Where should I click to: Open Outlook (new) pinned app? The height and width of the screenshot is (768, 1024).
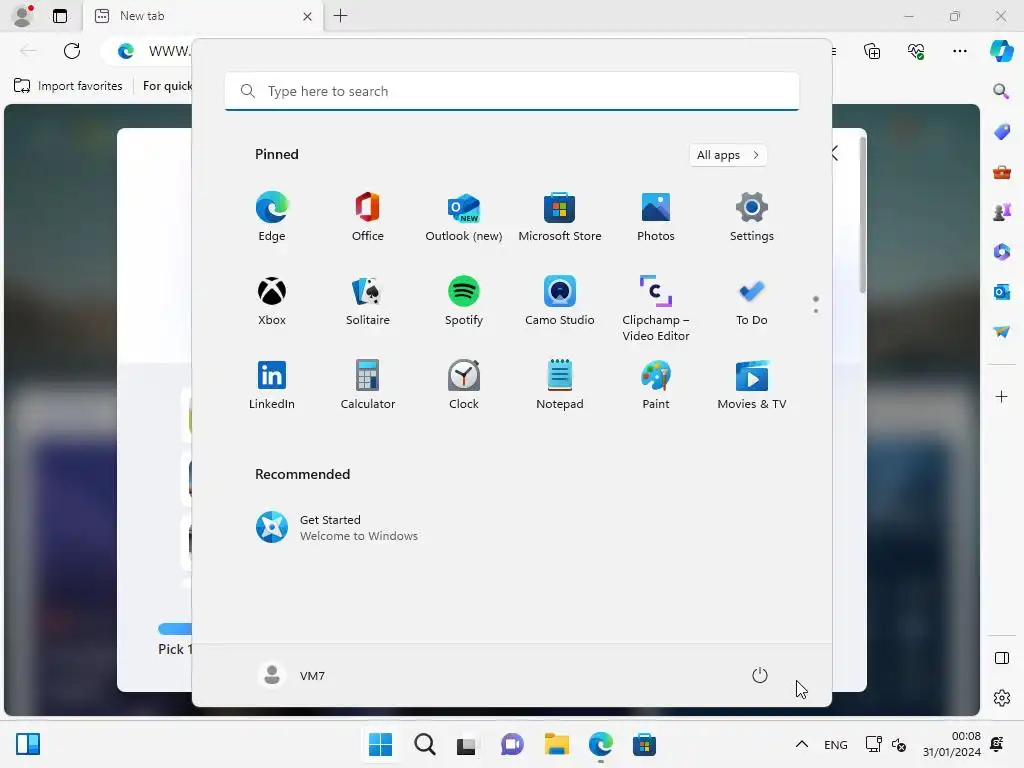click(464, 217)
